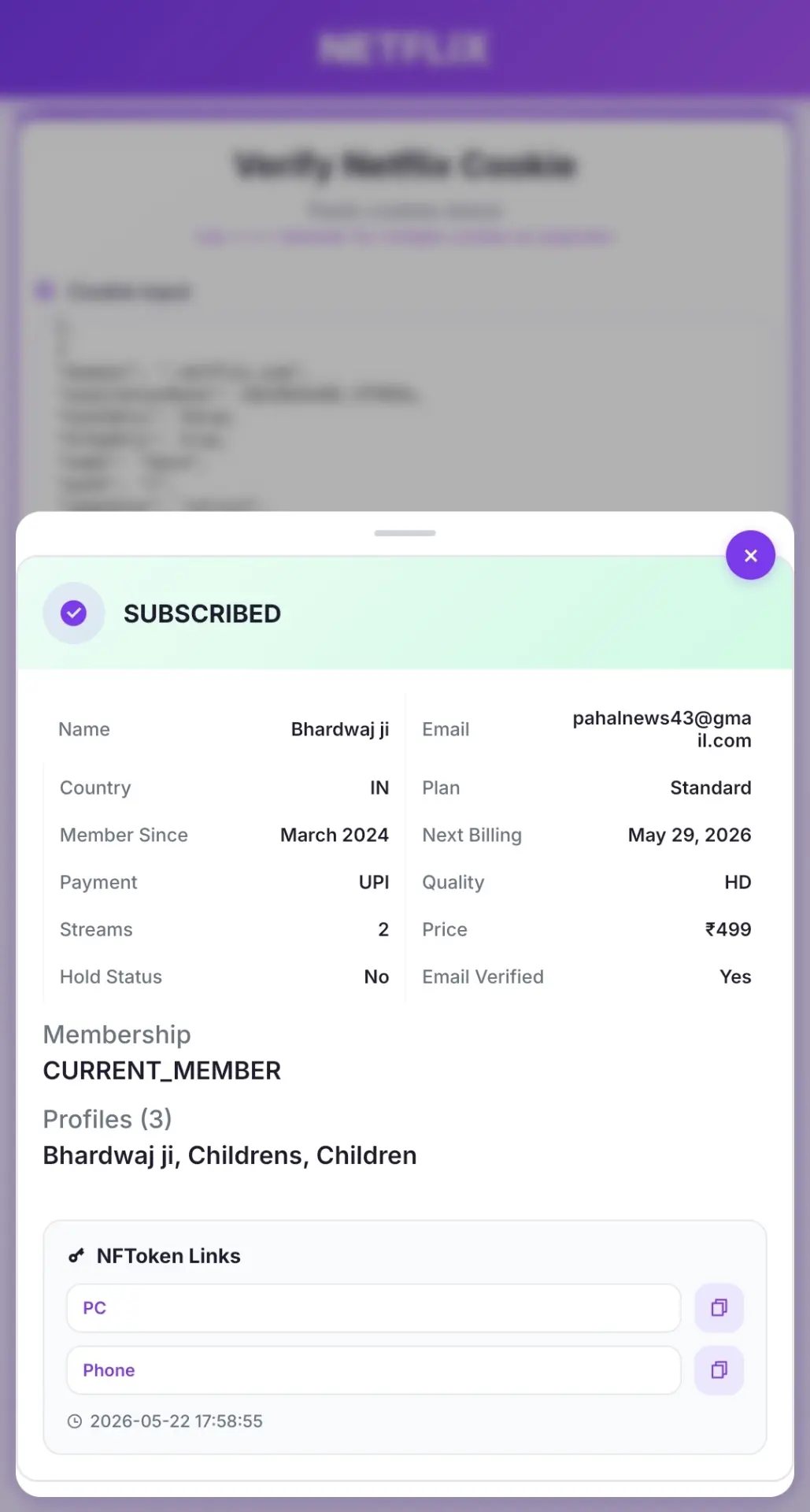The width and height of the screenshot is (810, 1512).
Task: Click the Payment value UPI
Action: click(x=374, y=882)
